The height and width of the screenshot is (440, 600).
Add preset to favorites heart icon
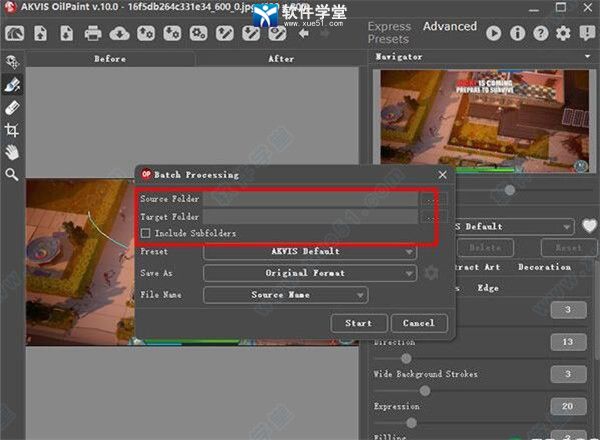point(589,226)
